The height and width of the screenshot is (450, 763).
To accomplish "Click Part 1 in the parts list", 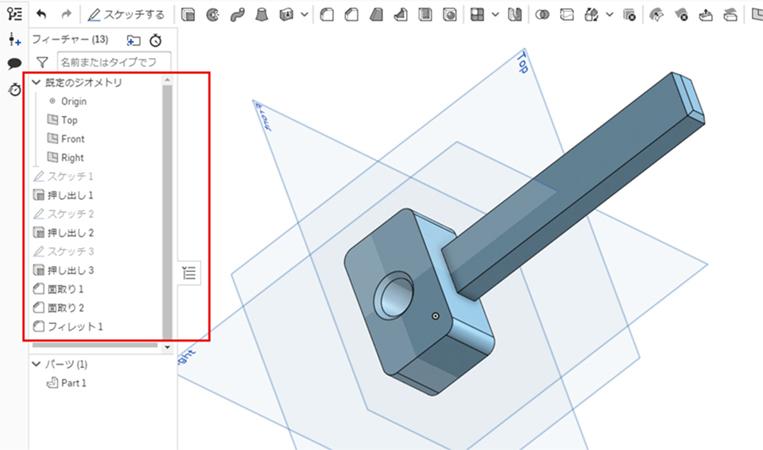I will coord(73,383).
